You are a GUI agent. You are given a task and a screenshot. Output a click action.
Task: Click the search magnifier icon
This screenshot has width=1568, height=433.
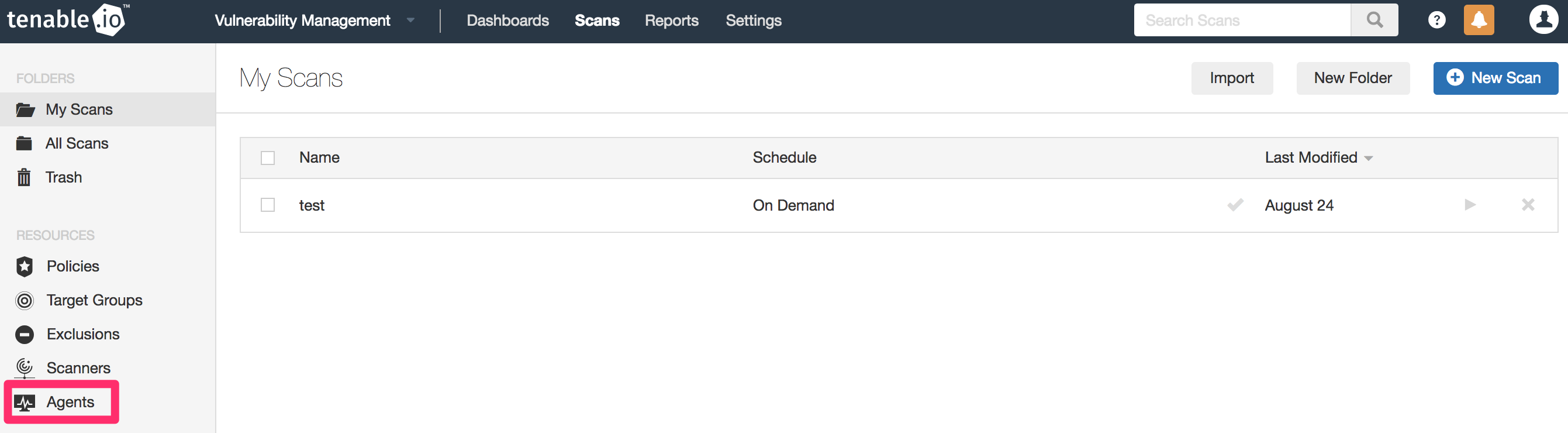[x=1374, y=20]
